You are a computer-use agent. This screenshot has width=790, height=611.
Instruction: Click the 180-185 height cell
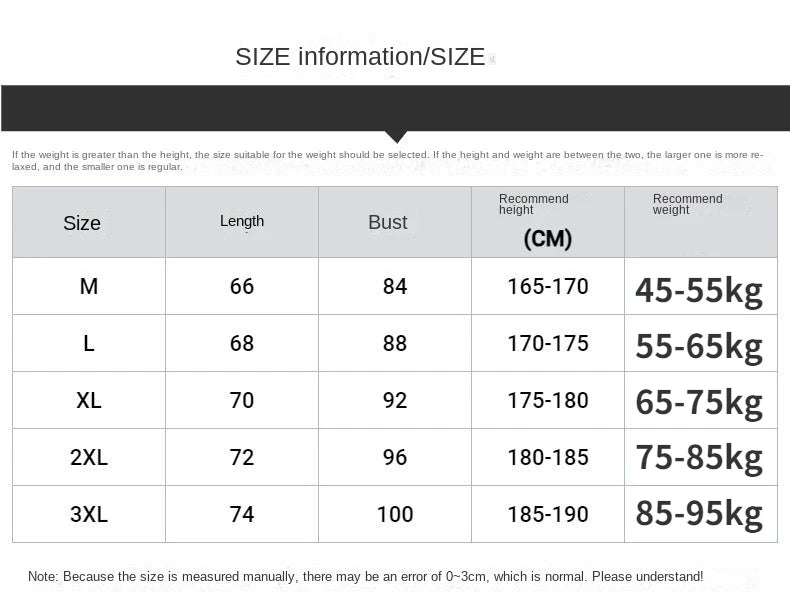pos(548,458)
